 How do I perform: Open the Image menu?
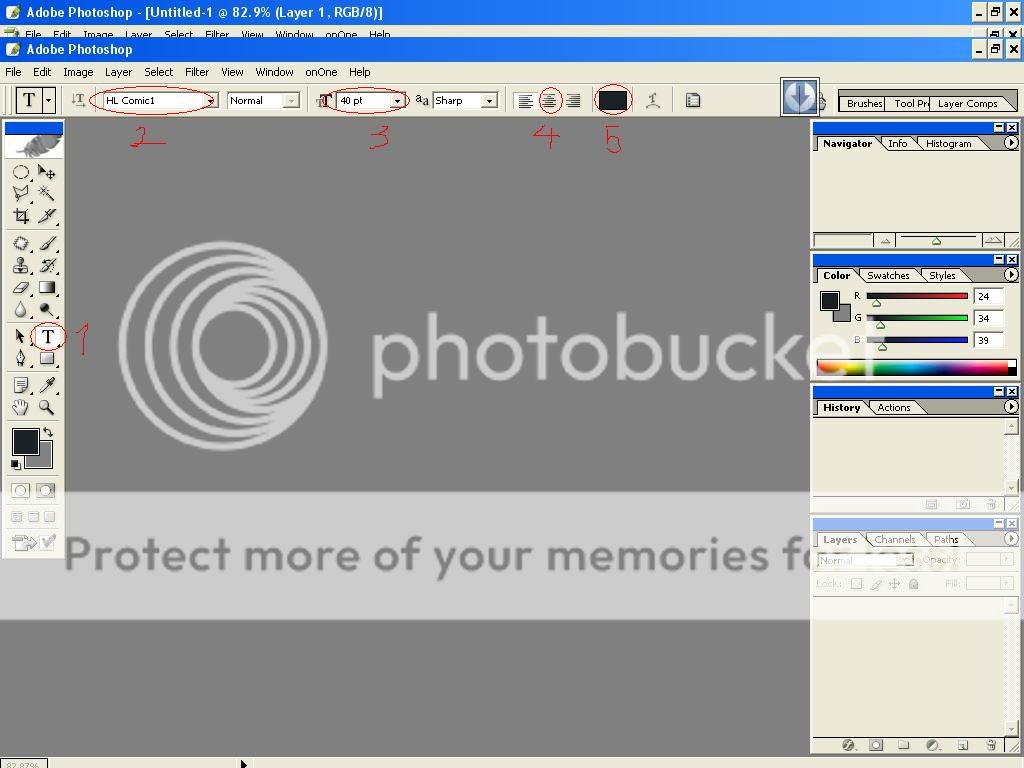[78, 72]
